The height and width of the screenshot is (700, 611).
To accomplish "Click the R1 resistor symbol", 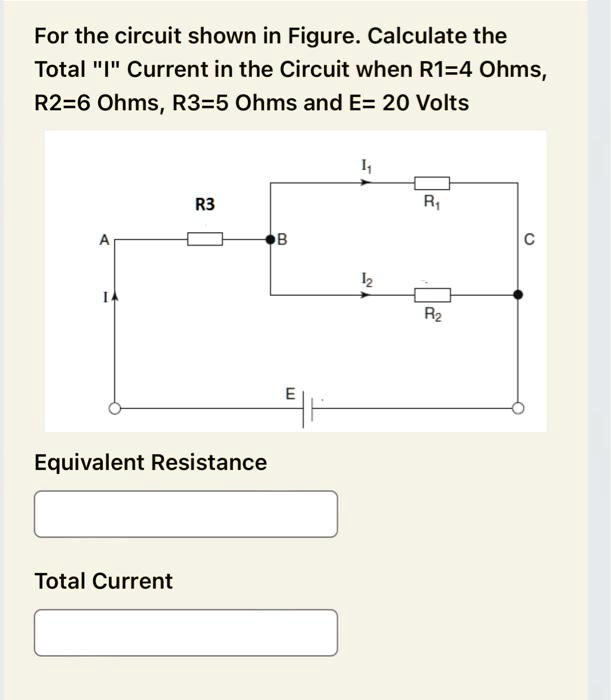I will tap(432, 183).
